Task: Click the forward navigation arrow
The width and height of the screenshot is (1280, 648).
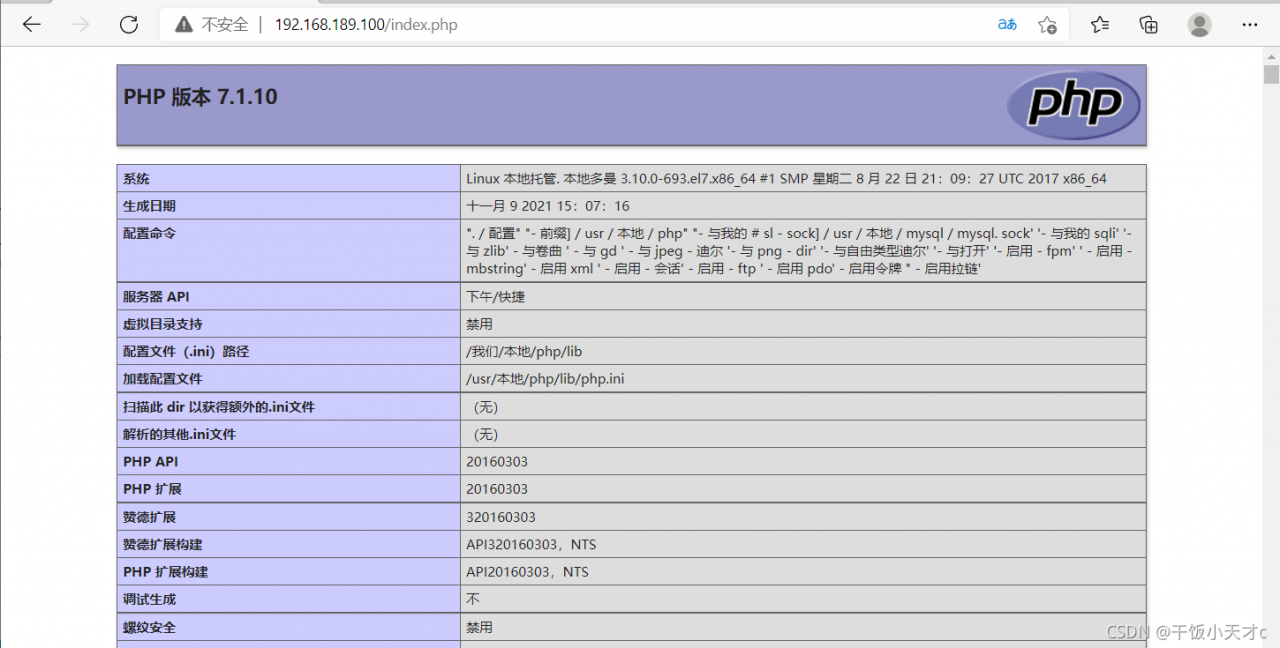Action: click(x=80, y=25)
